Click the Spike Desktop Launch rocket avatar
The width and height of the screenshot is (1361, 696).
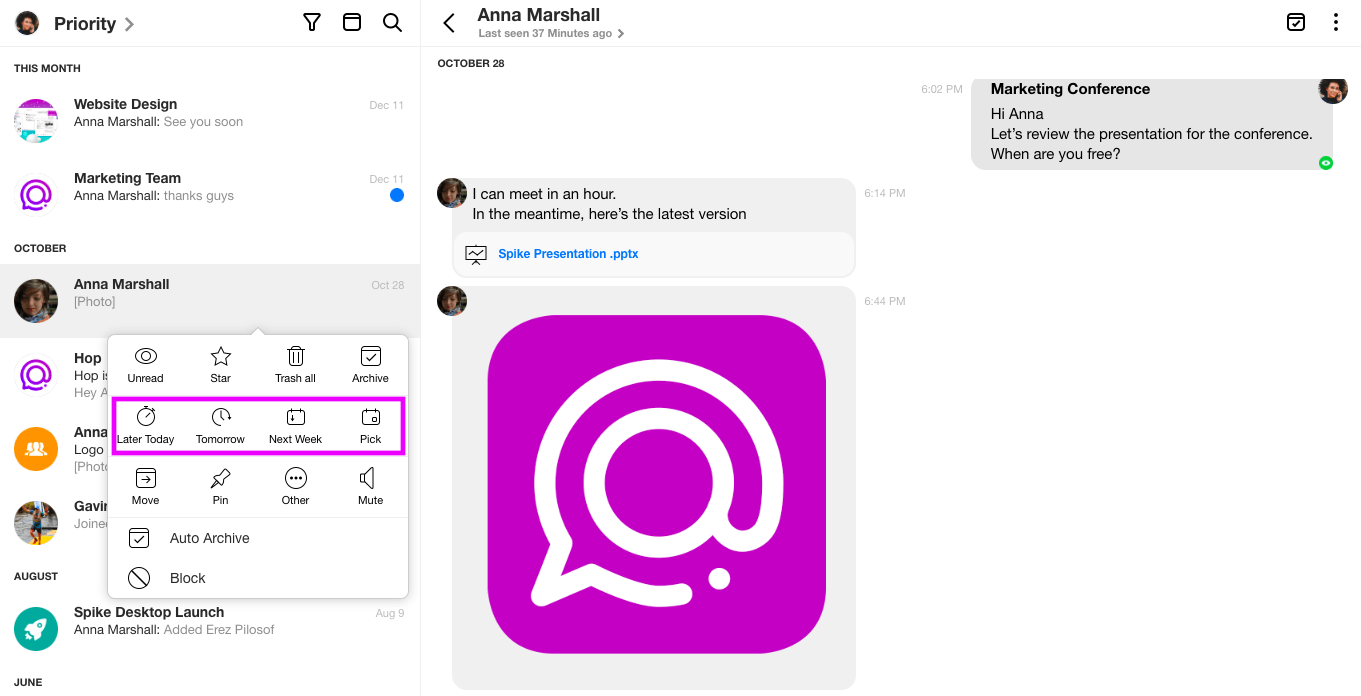point(36,629)
